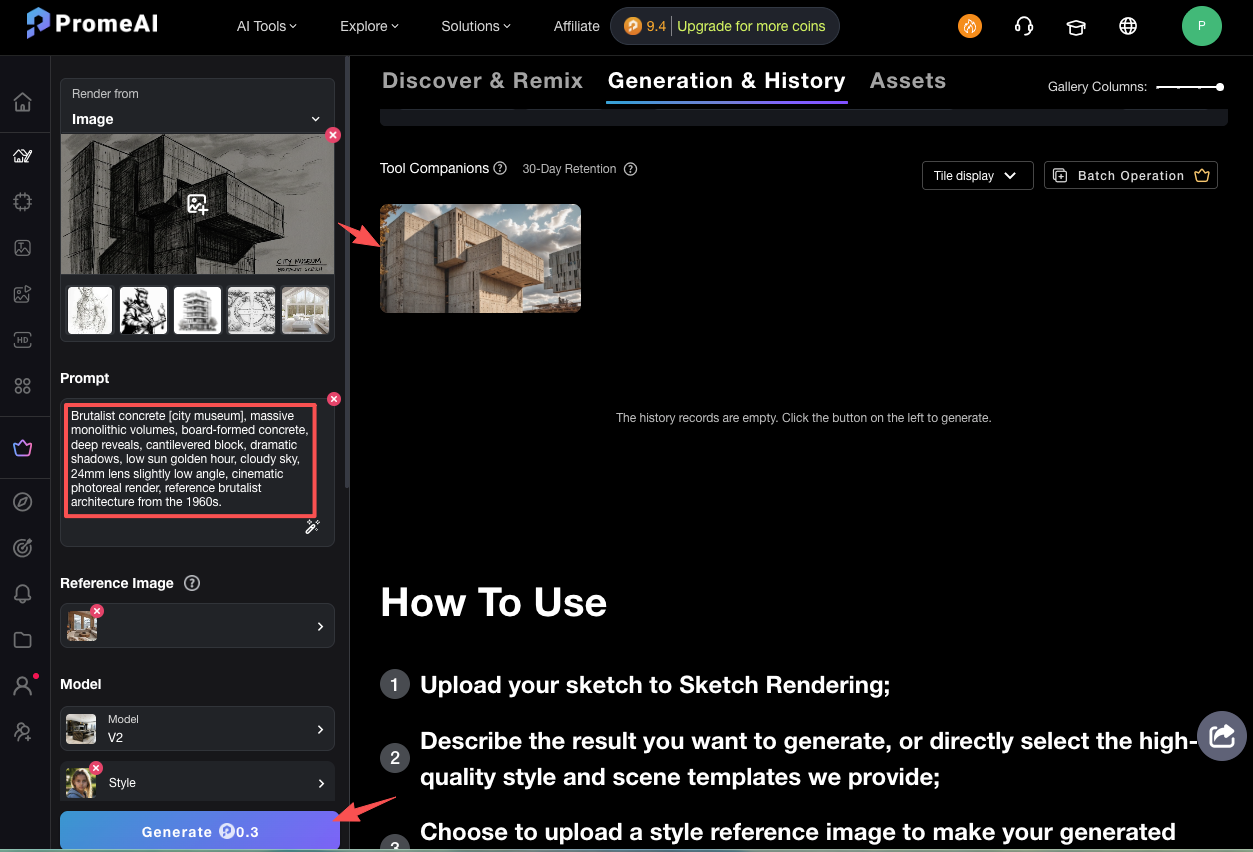This screenshot has height=852, width=1253.
Task: Expand the Style selector
Action: tap(197, 783)
